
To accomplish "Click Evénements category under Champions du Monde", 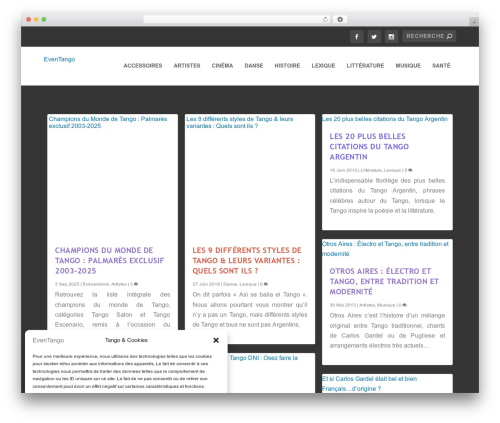I will point(96,284).
